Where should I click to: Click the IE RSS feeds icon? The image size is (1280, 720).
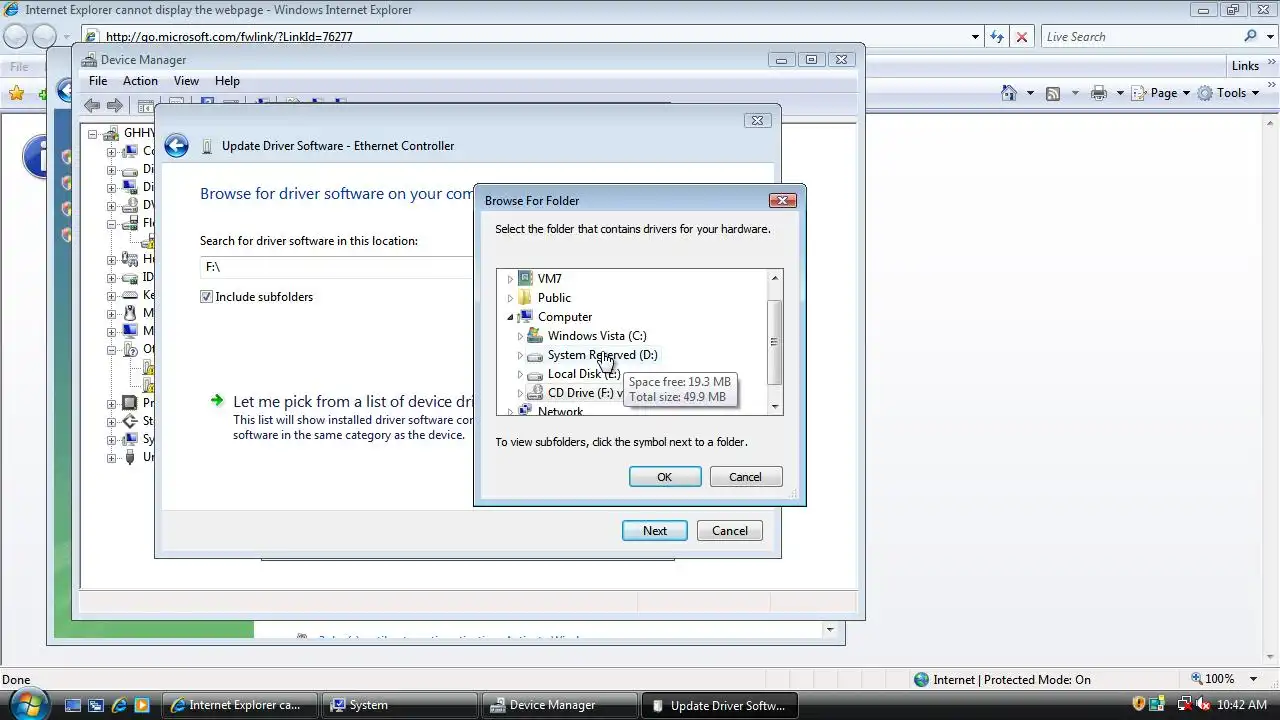point(1053,93)
